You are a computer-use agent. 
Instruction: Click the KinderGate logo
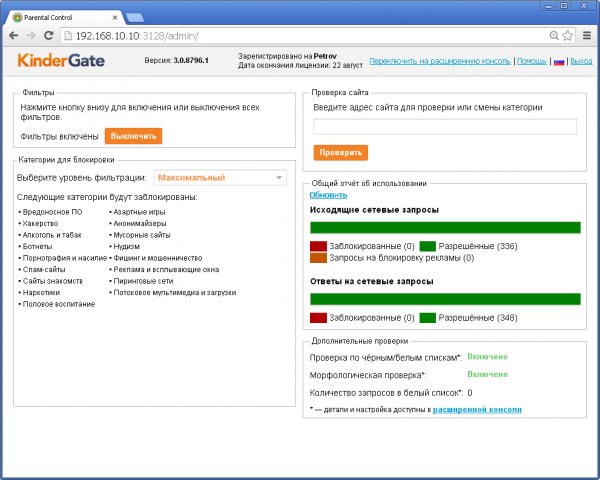click(57, 61)
